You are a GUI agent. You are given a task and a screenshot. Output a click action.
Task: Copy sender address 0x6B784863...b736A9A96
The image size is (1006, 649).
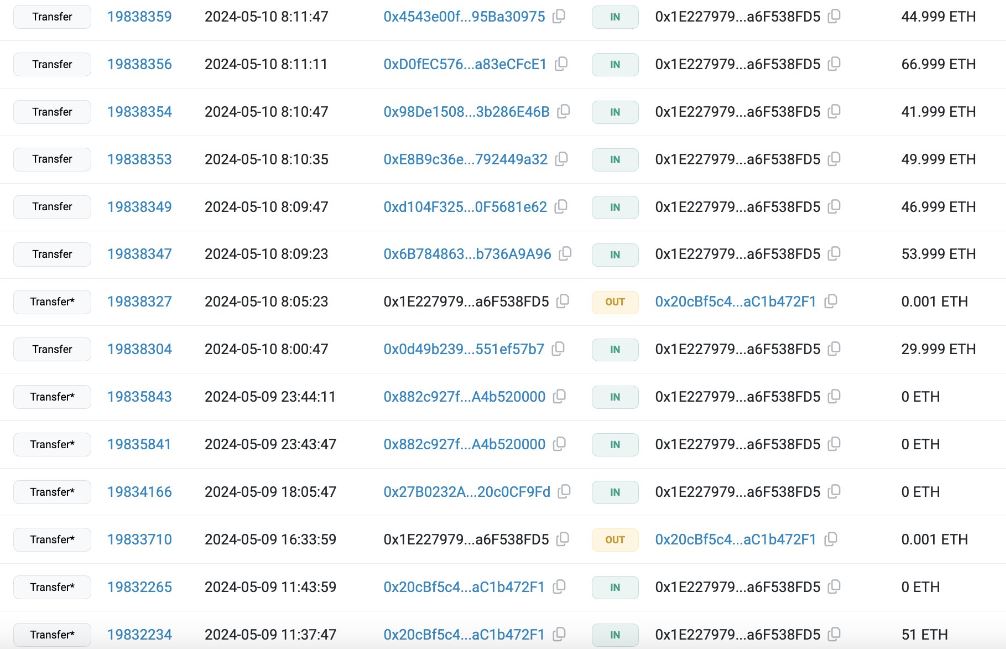point(565,253)
